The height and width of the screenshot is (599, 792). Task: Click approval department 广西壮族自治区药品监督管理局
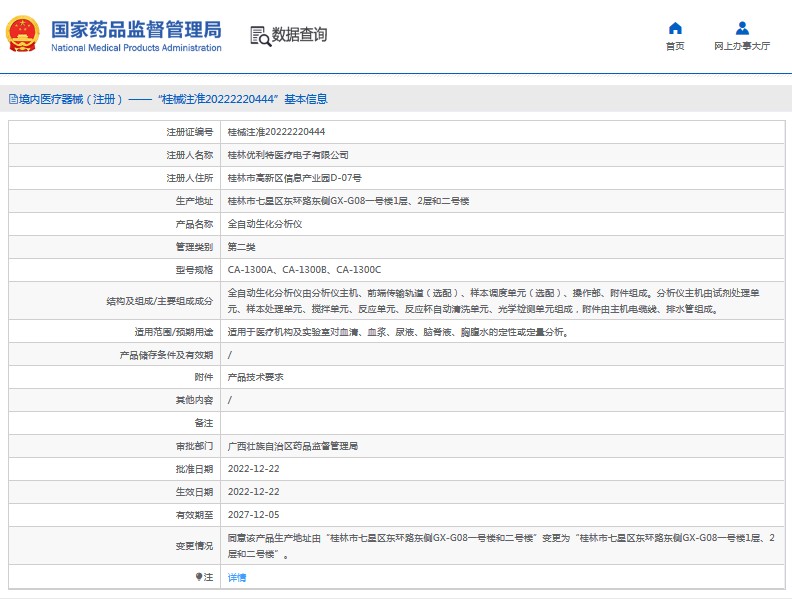click(293, 446)
